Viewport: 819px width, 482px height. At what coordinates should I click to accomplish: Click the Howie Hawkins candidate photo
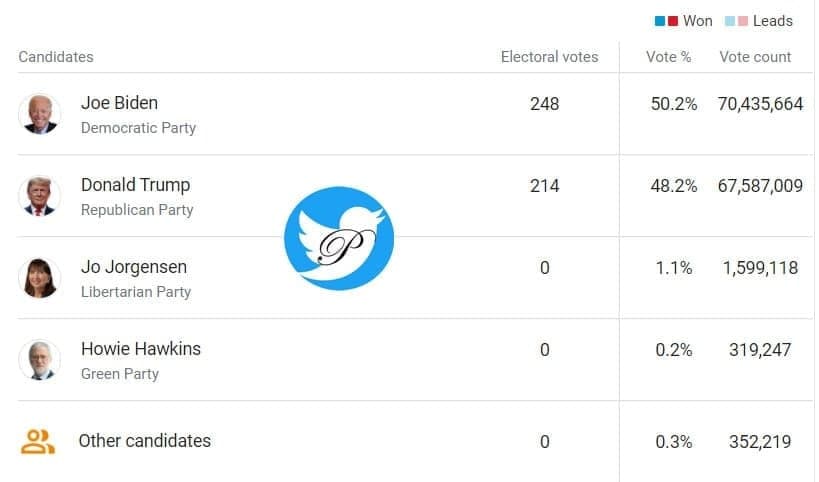point(39,359)
